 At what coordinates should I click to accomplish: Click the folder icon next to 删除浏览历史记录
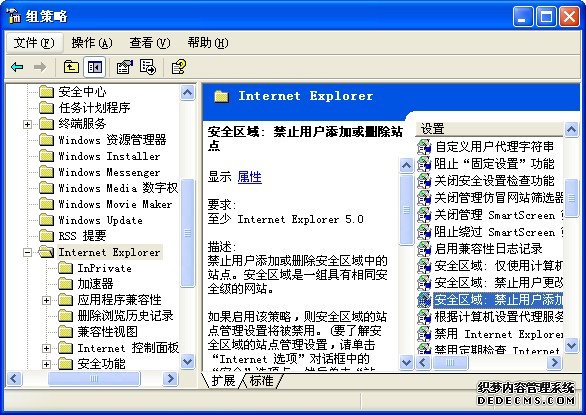[x=65, y=316]
